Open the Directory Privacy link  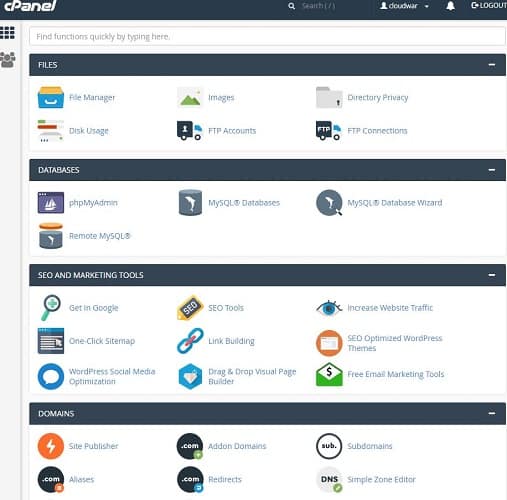(378, 97)
